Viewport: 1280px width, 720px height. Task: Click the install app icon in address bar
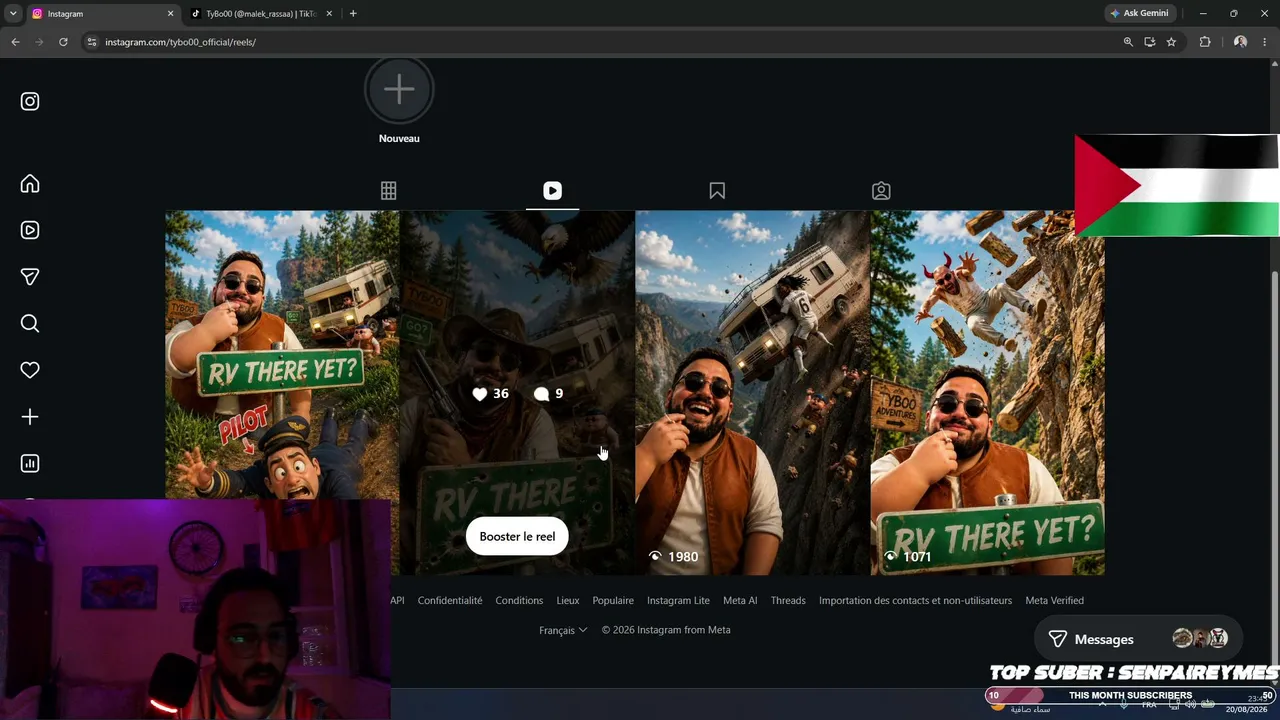(1150, 42)
